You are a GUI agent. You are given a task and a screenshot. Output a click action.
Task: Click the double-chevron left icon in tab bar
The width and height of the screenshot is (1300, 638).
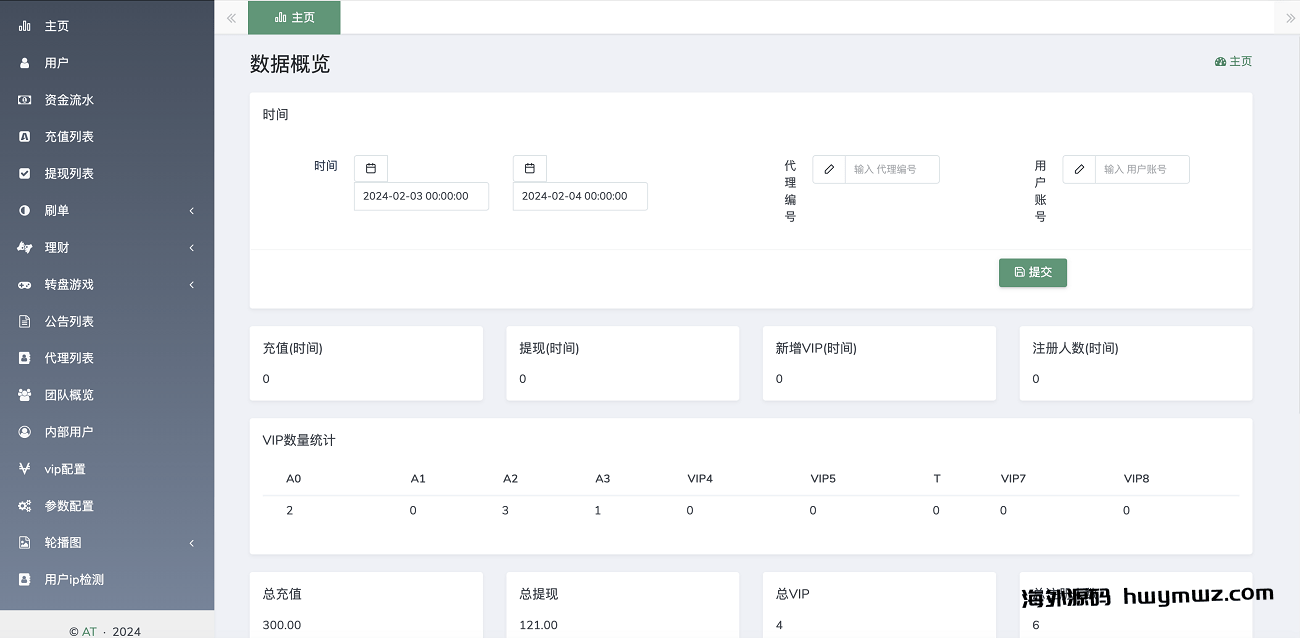[231, 18]
